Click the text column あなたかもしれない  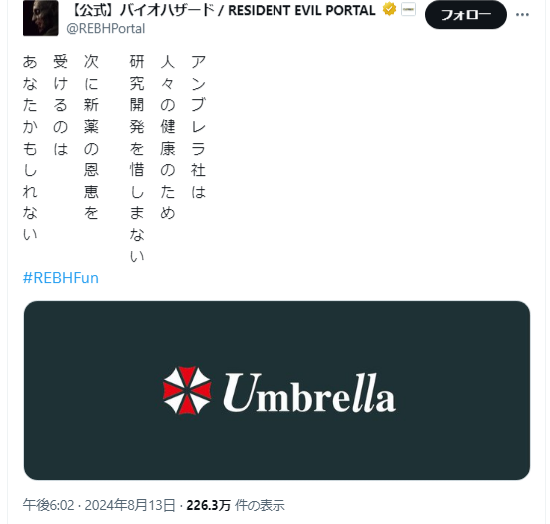pyautogui.click(x=30, y=148)
